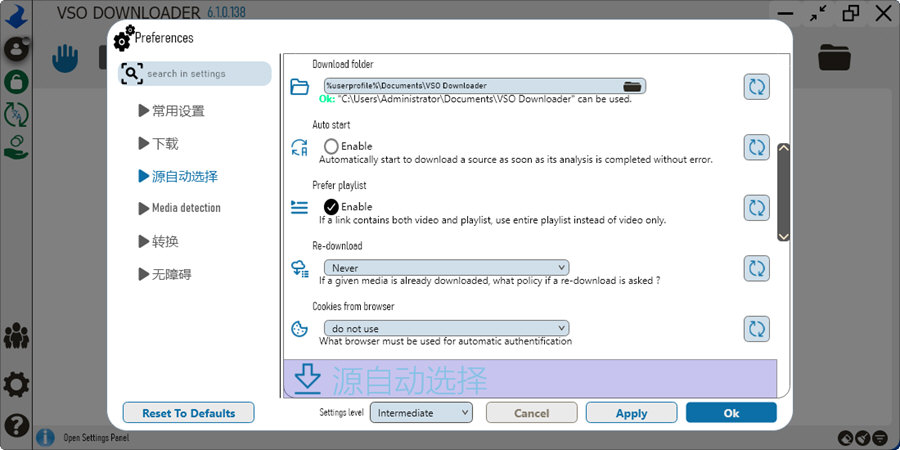Open the community people sidebar icon
The width and height of the screenshot is (900, 450).
[x=16, y=336]
